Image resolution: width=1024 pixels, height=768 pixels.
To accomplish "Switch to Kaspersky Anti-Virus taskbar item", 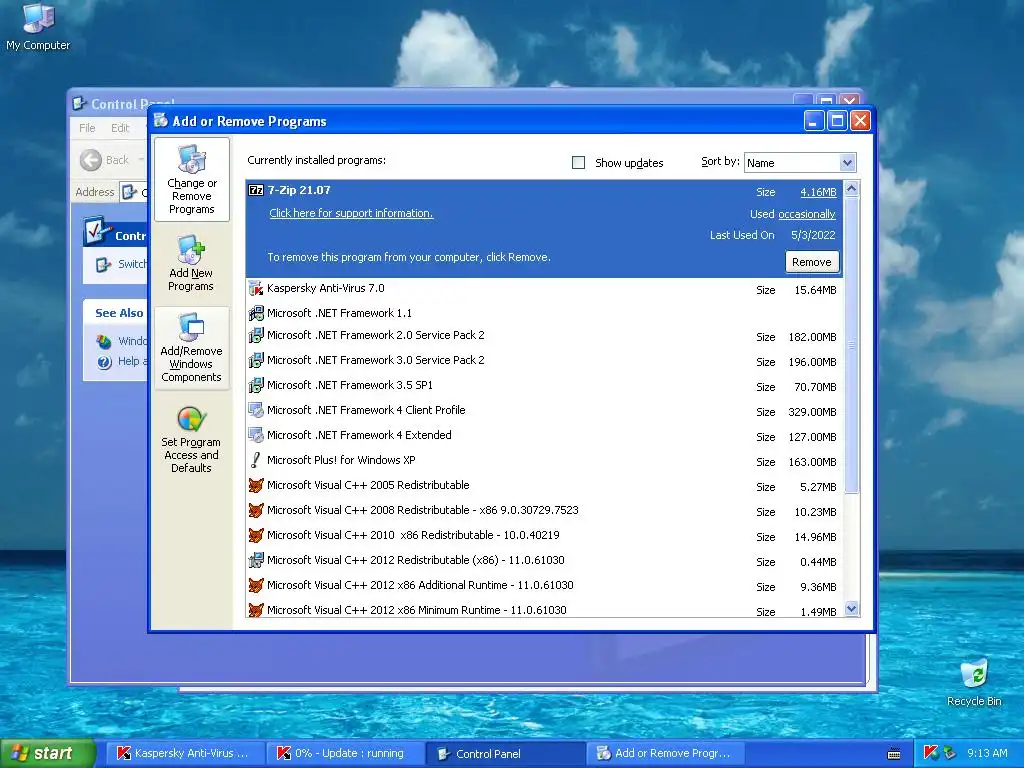I will pos(185,753).
